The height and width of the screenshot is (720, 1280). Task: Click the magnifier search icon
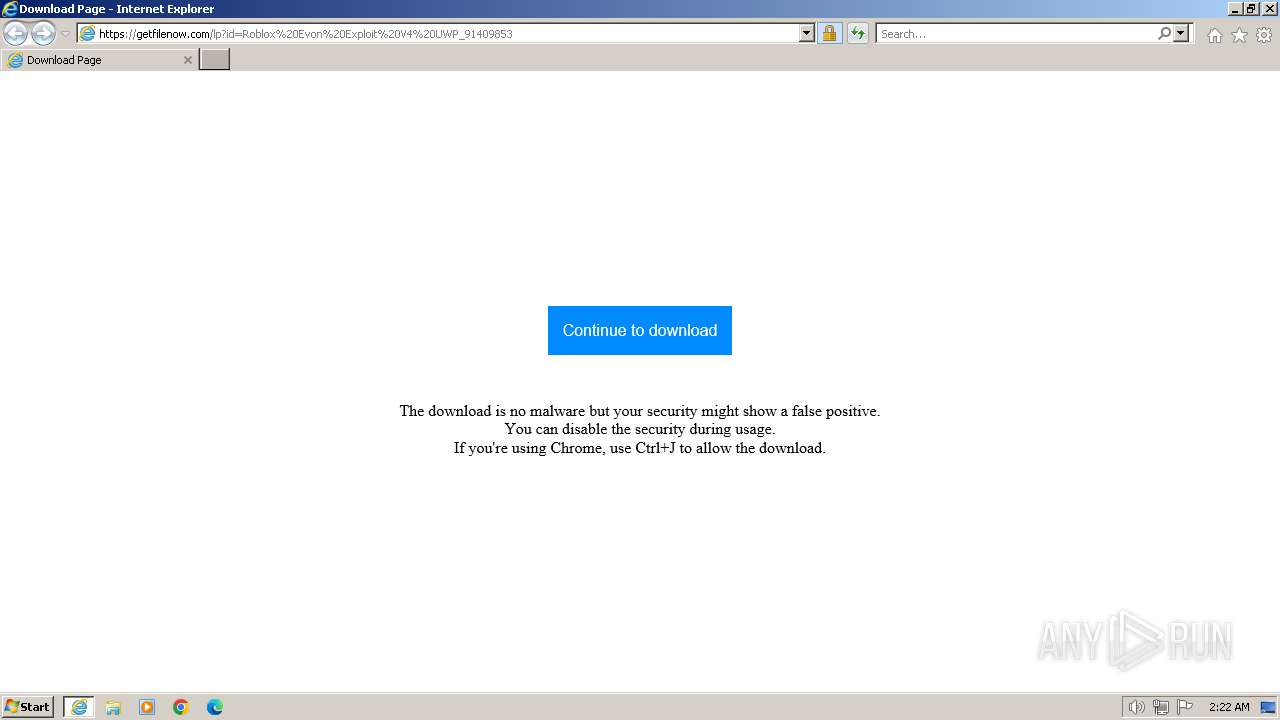pyautogui.click(x=1164, y=34)
